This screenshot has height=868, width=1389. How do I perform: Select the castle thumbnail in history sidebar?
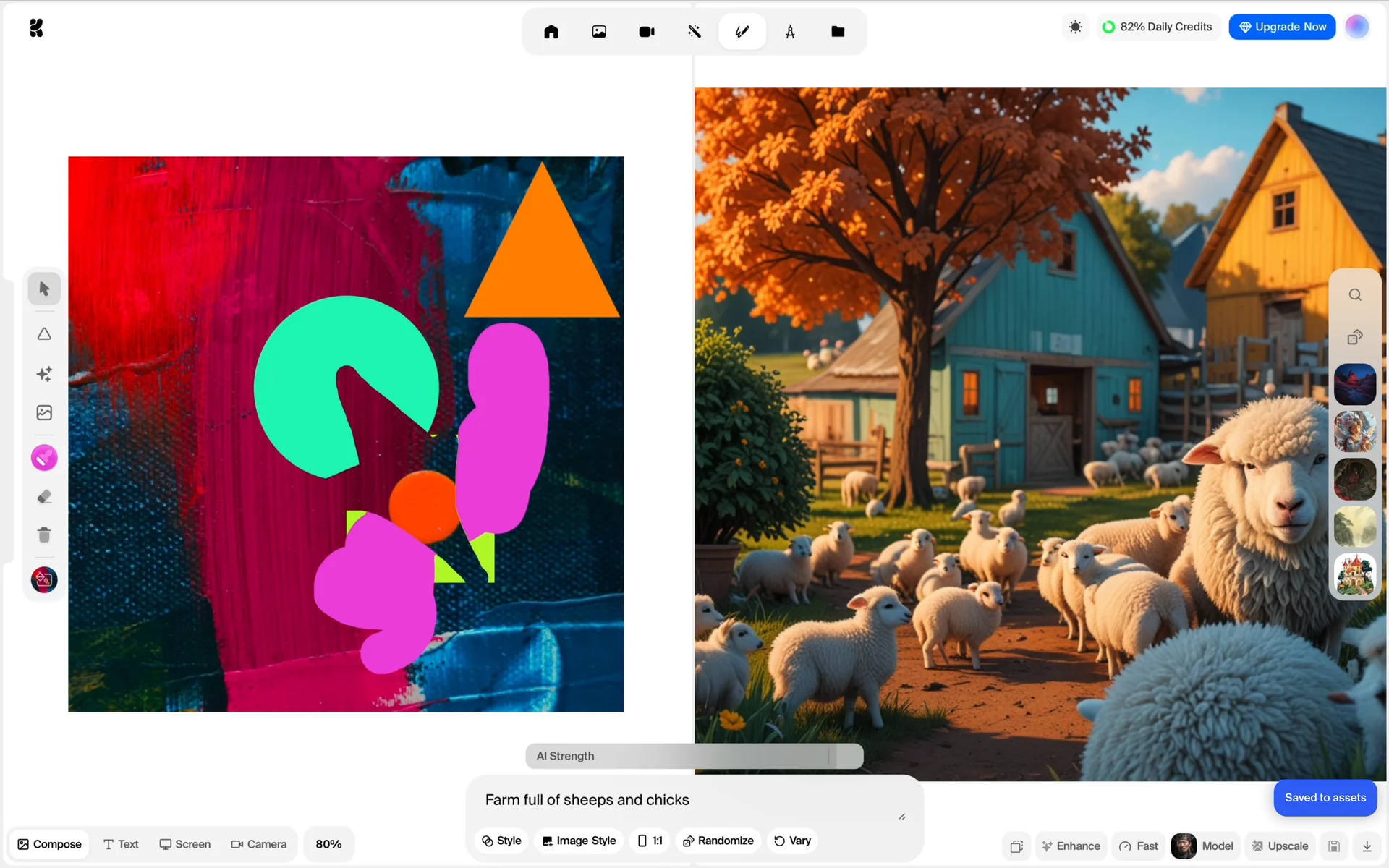(x=1354, y=575)
